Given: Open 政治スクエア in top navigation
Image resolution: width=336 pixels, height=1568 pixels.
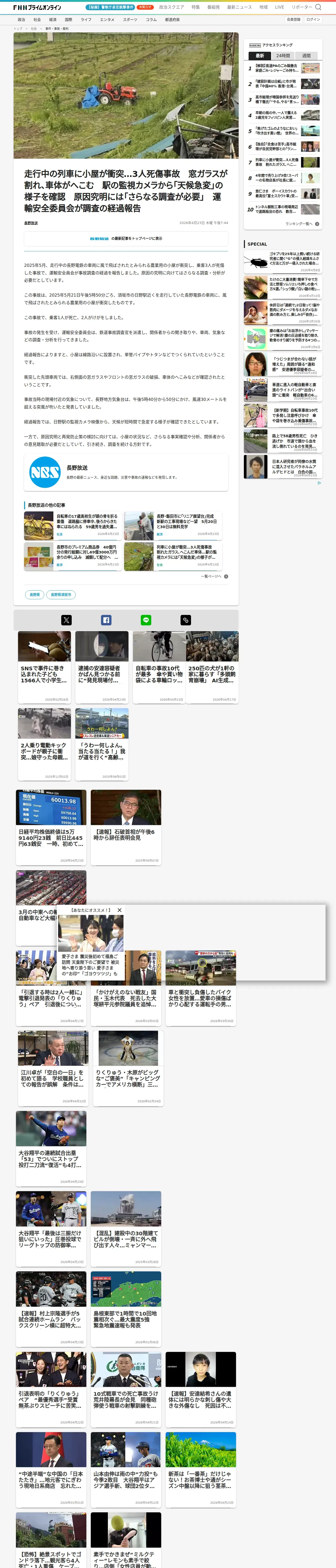Looking at the screenshot, I should [171, 7].
